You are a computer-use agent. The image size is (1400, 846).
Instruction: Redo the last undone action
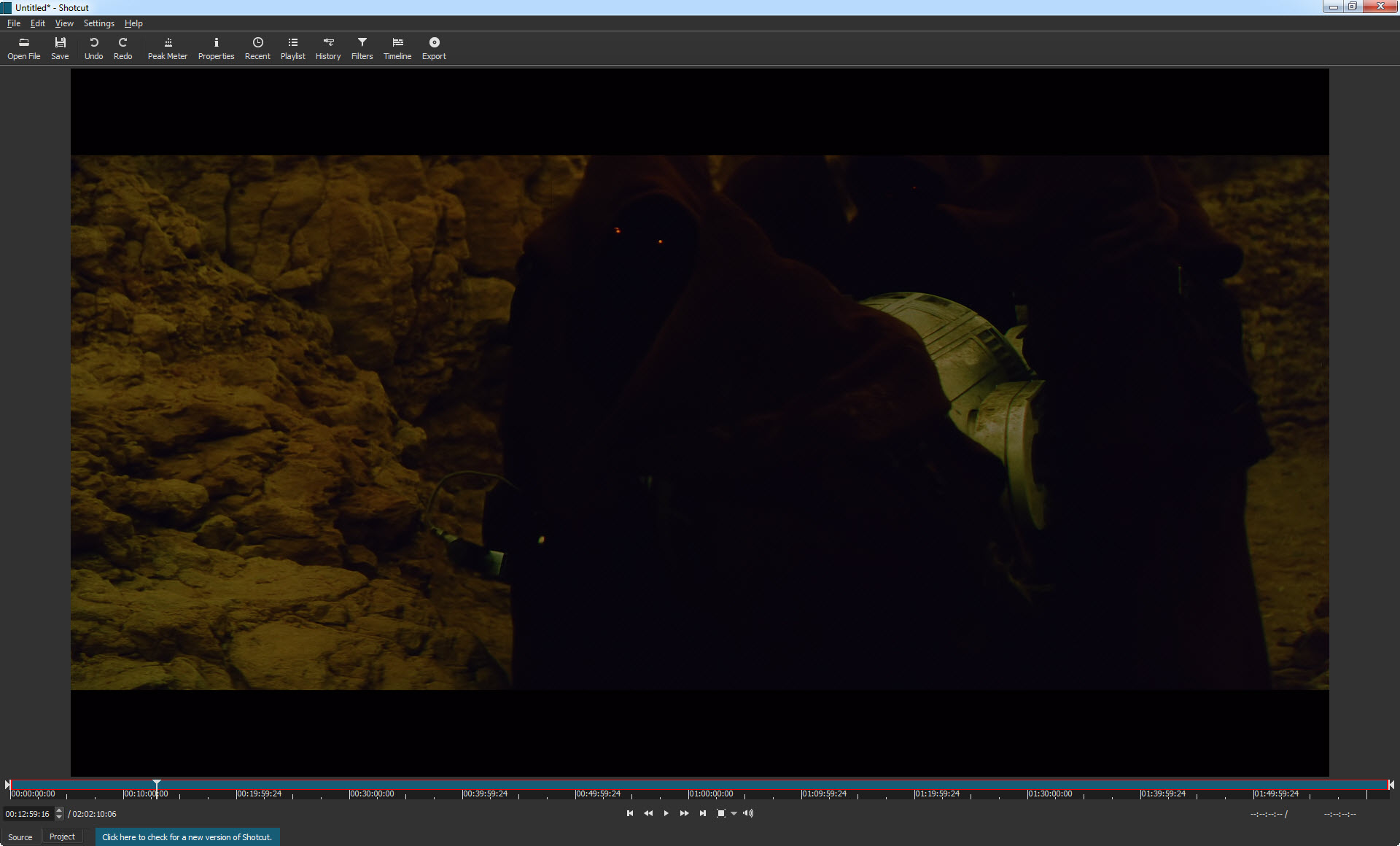pyautogui.click(x=122, y=48)
